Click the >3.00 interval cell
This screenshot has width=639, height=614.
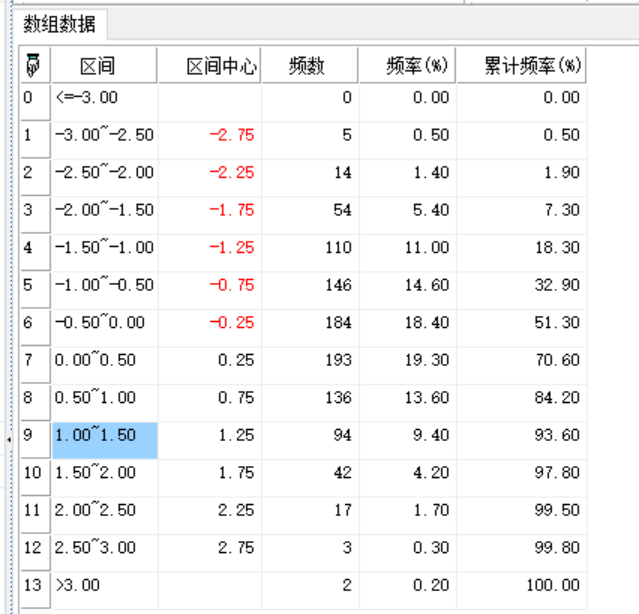(105, 585)
